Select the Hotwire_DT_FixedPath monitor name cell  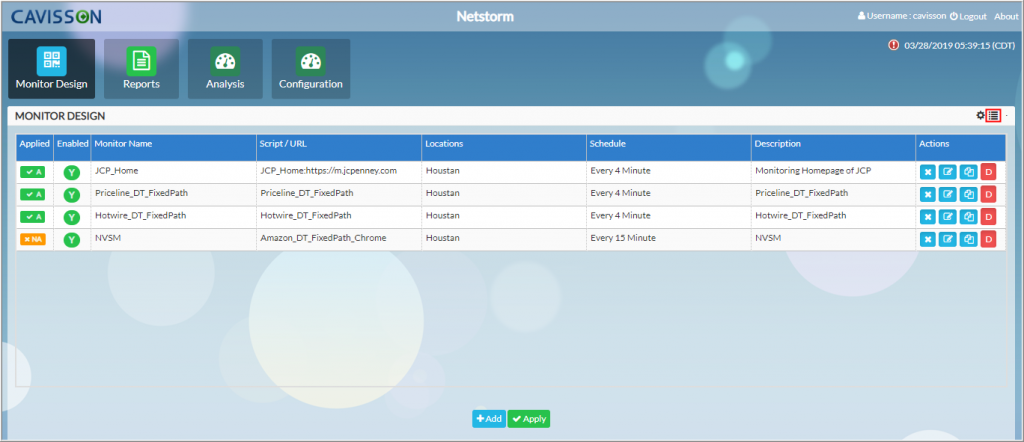pos(174,216)
